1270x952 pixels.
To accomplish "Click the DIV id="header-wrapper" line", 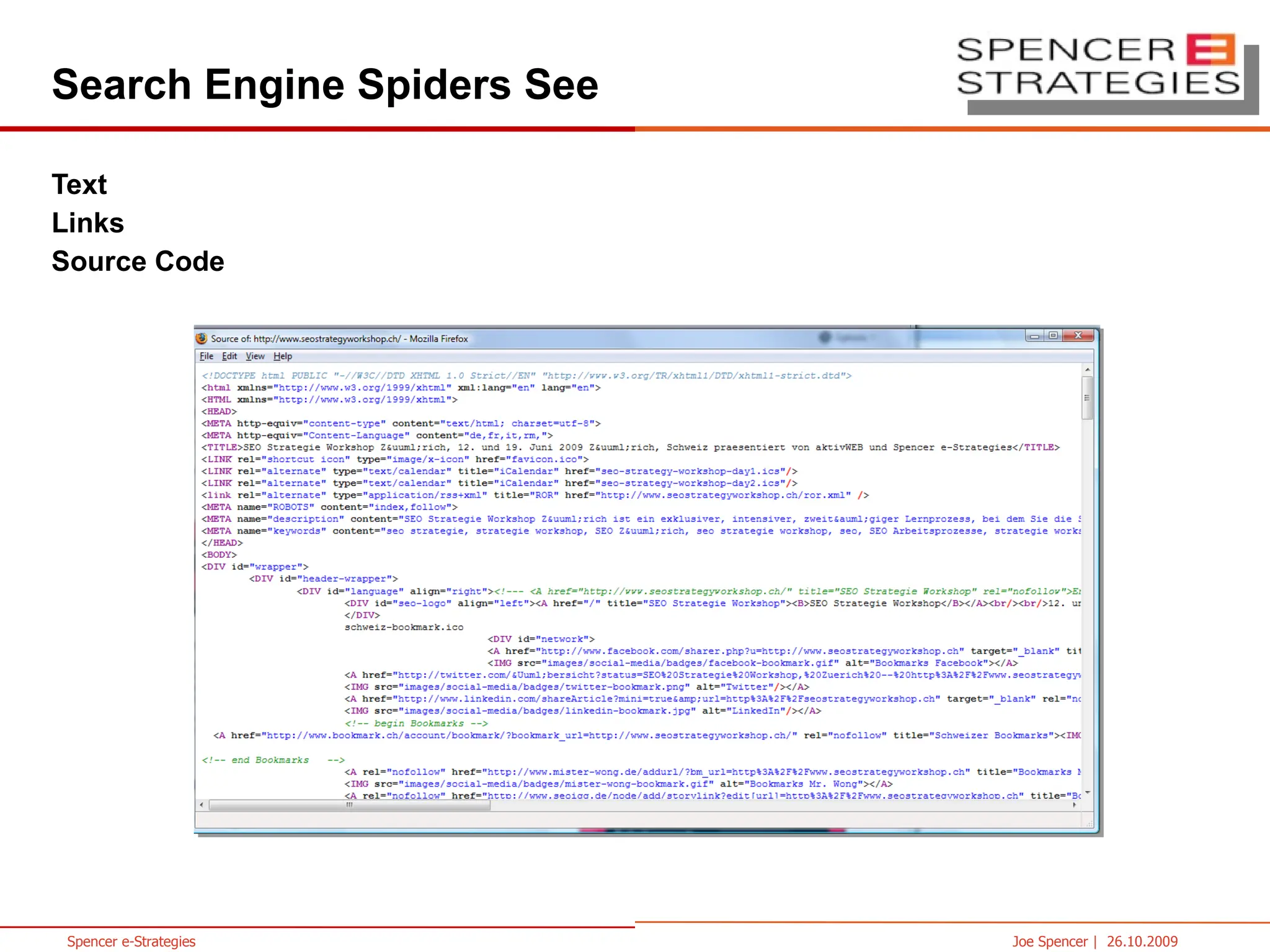I will tap(324, 579).
